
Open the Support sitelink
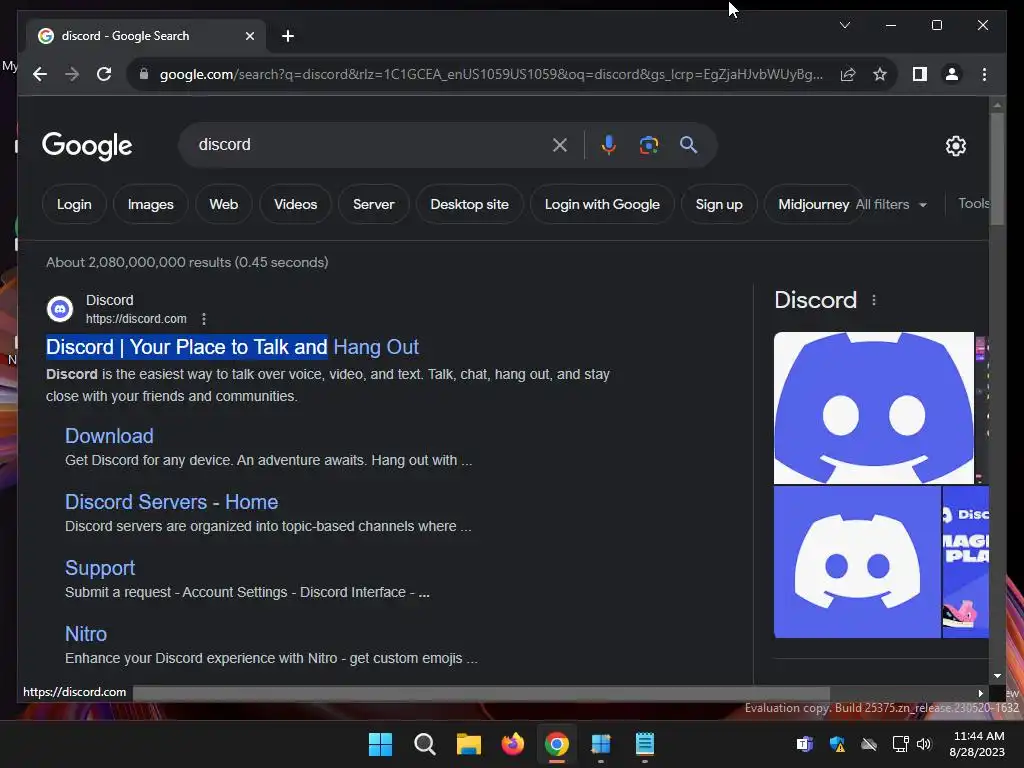click(x=100, y=568)
